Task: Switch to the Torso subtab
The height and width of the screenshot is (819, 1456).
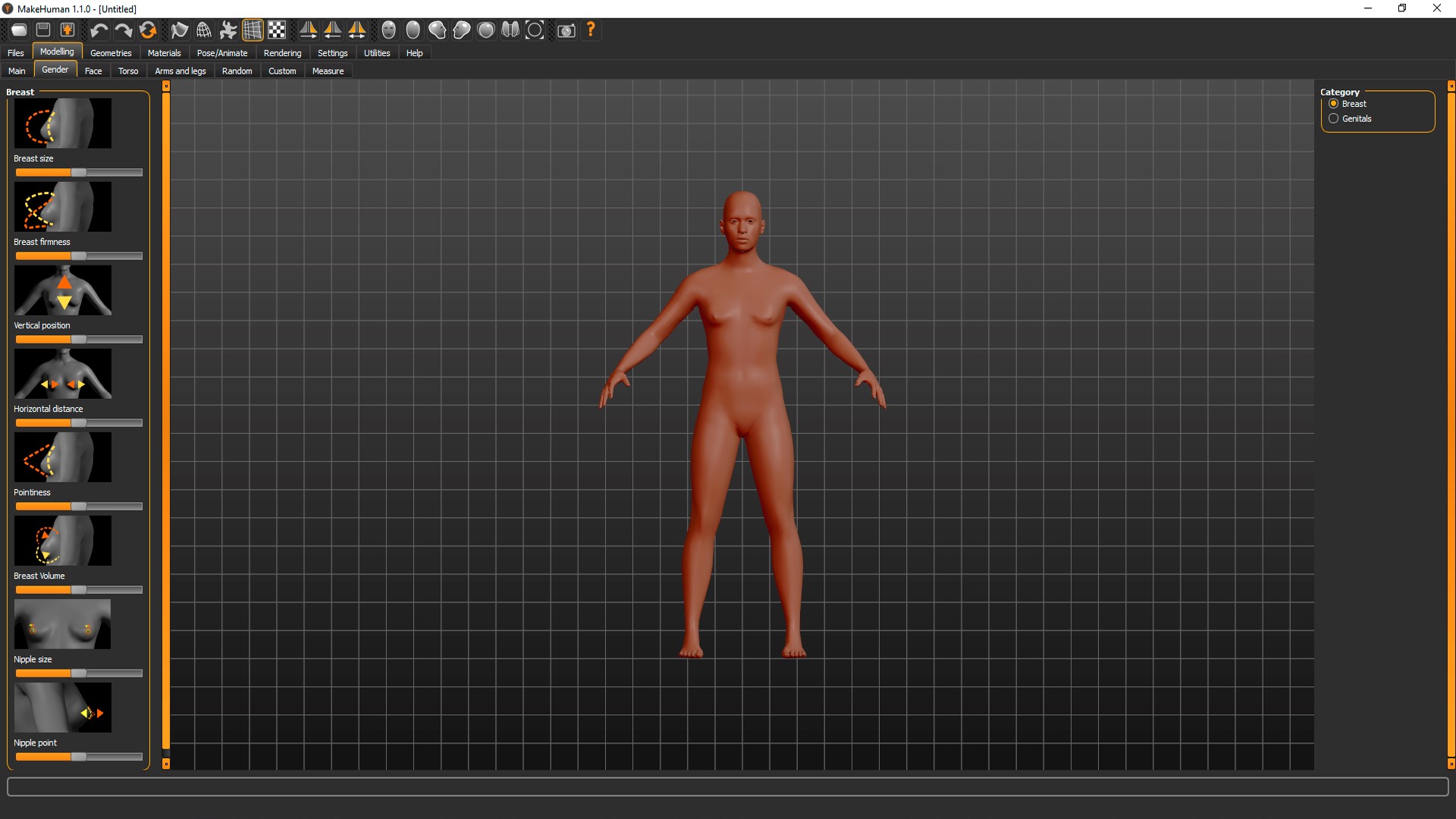Action: click(x=128, y=71)
